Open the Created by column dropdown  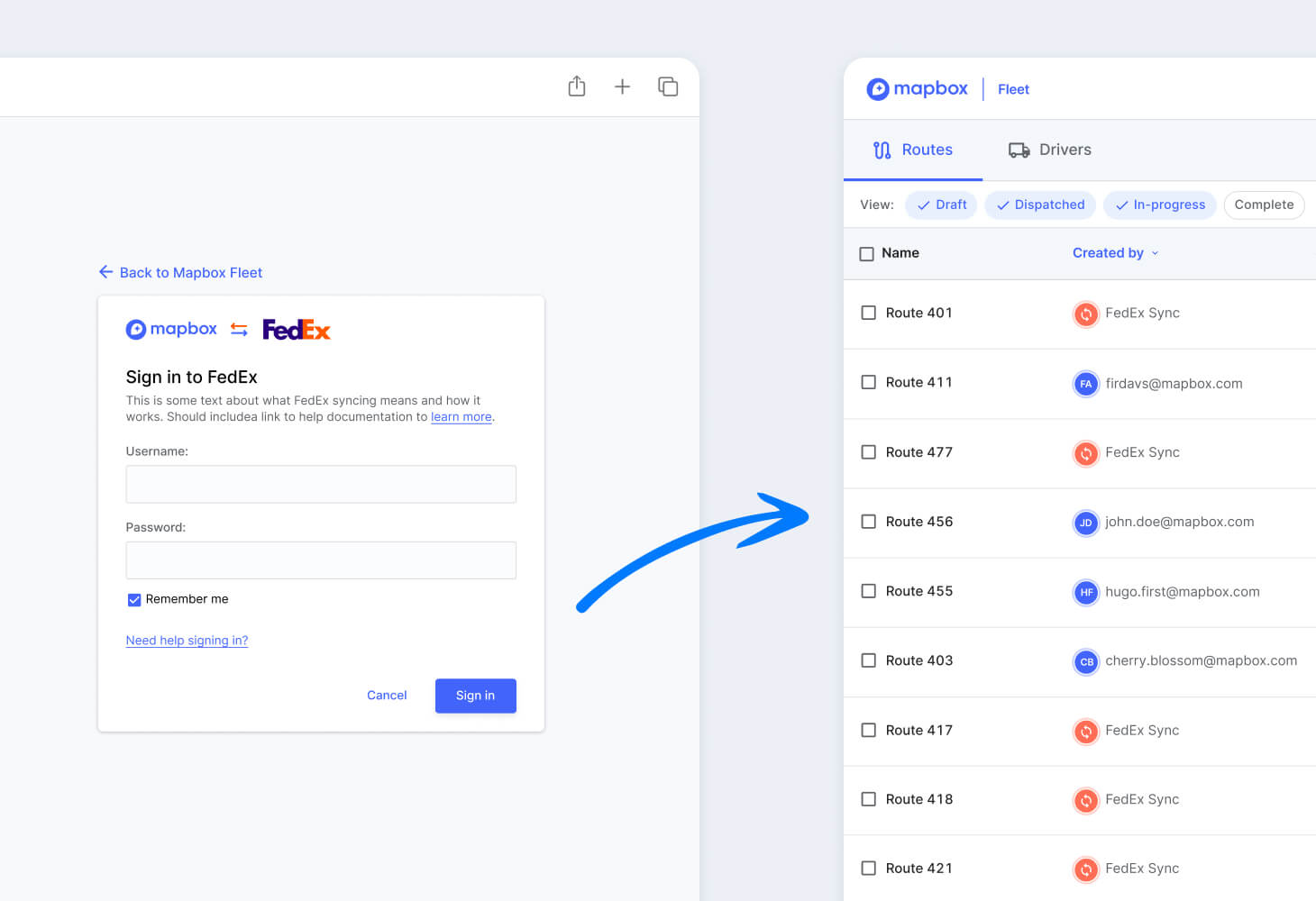tap(1116, 253)
